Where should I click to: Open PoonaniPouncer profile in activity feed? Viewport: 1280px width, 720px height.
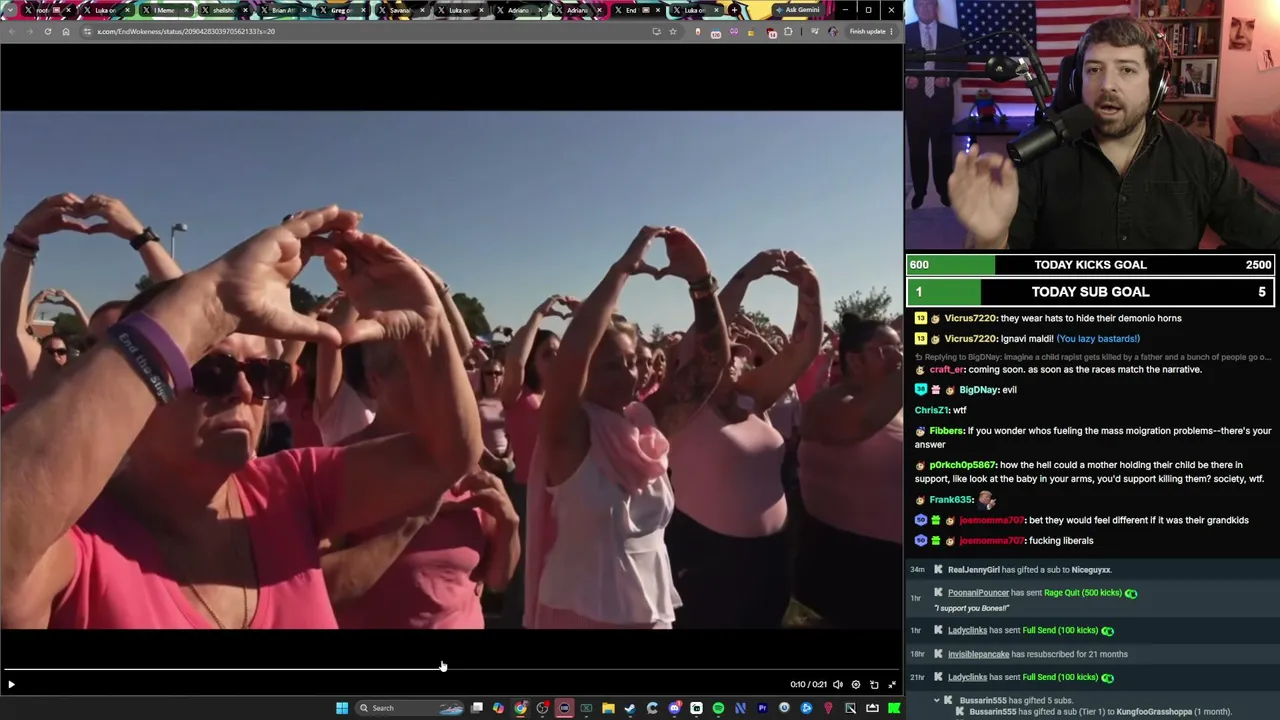click(x=978, y=593)
